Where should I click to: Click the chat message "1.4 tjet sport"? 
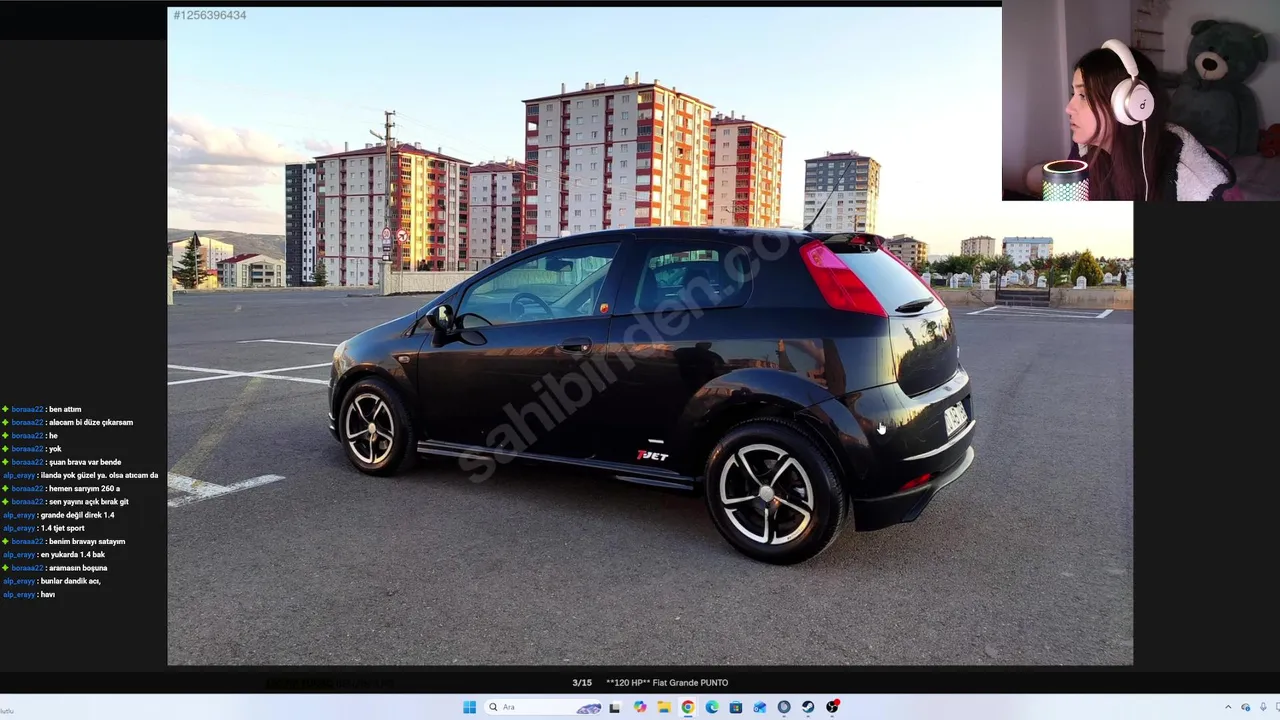coord(62,528)
